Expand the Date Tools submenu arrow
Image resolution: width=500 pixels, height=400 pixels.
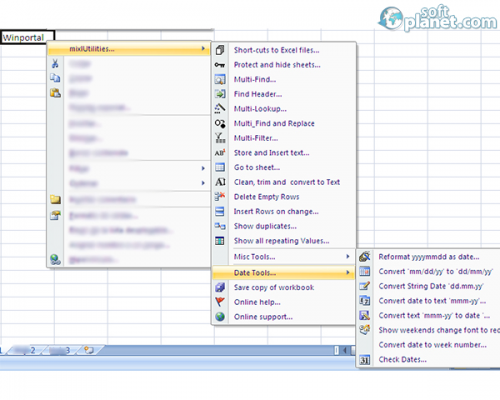[x=348, y=272]
